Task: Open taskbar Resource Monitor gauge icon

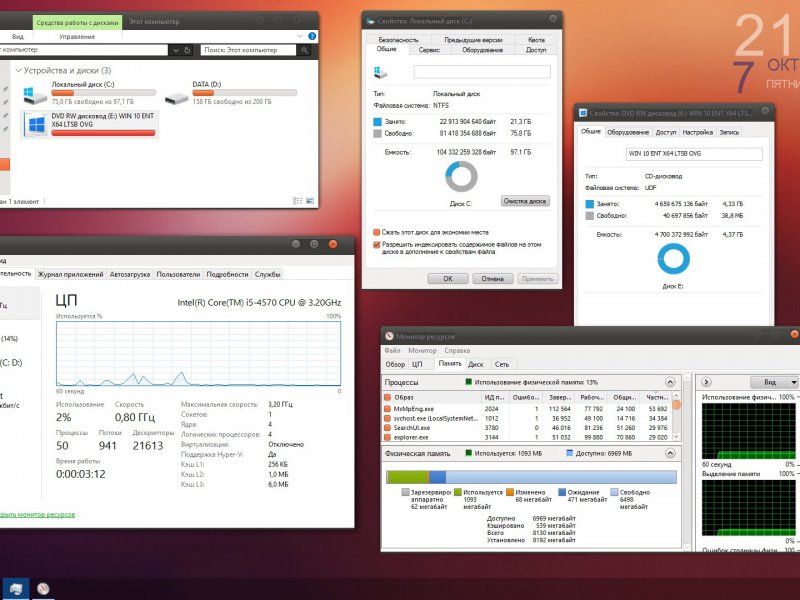Action: (x=43, y=589)
